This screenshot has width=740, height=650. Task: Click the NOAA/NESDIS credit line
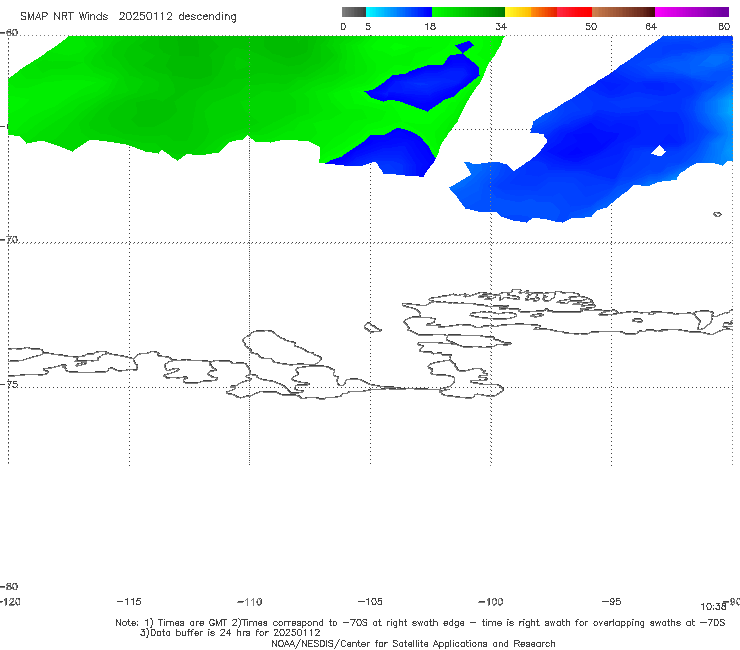(x=413, y=643)
